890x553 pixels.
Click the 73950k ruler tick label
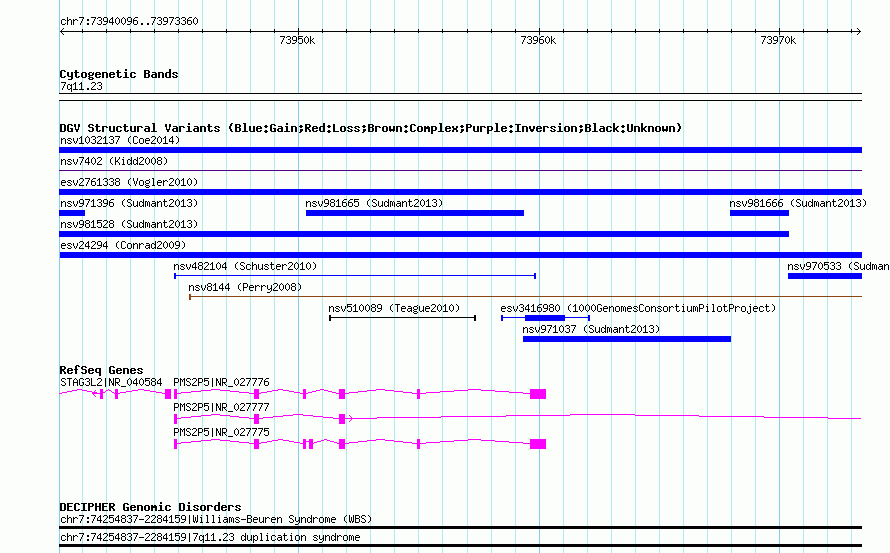click(x=297, y=40)
